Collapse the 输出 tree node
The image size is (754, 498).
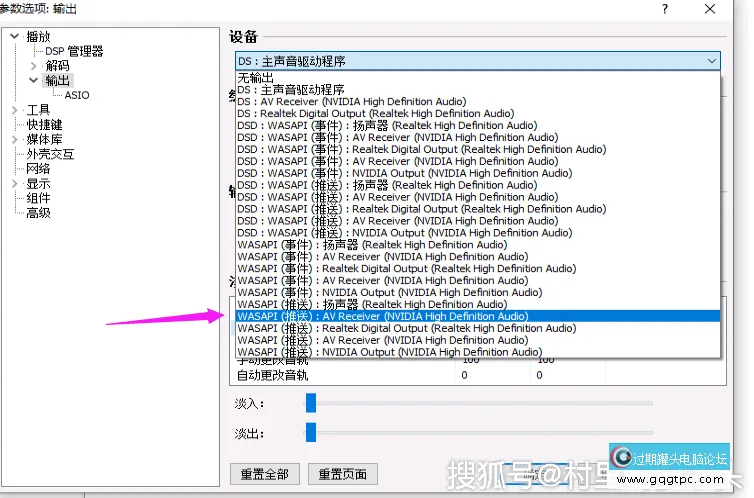[33, 80]
